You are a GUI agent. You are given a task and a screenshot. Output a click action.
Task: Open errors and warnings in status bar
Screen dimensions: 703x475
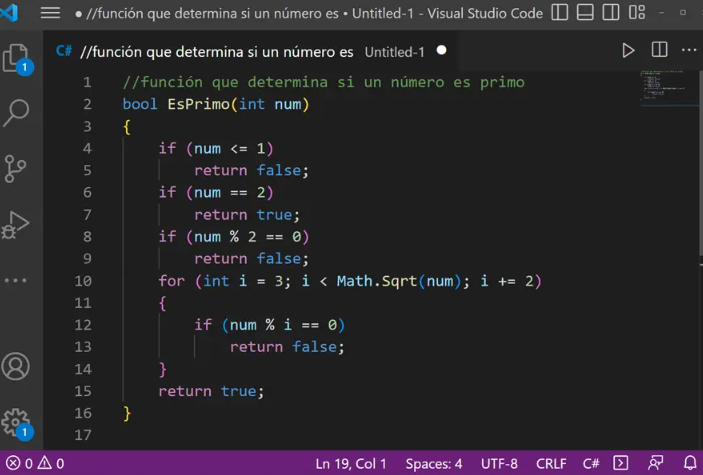35,463
